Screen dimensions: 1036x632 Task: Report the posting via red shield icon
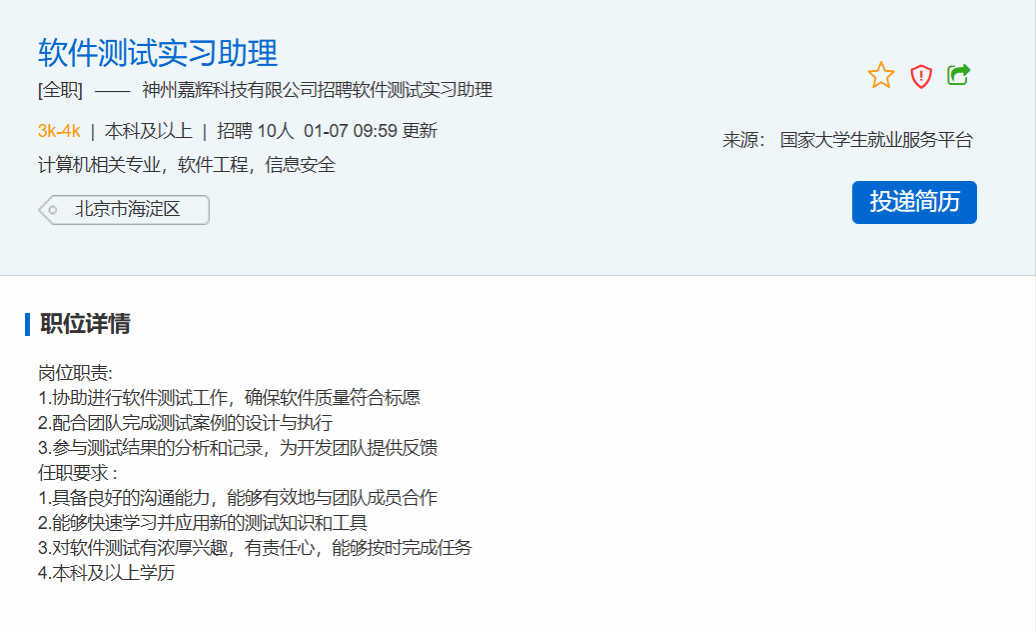[921, 76]
